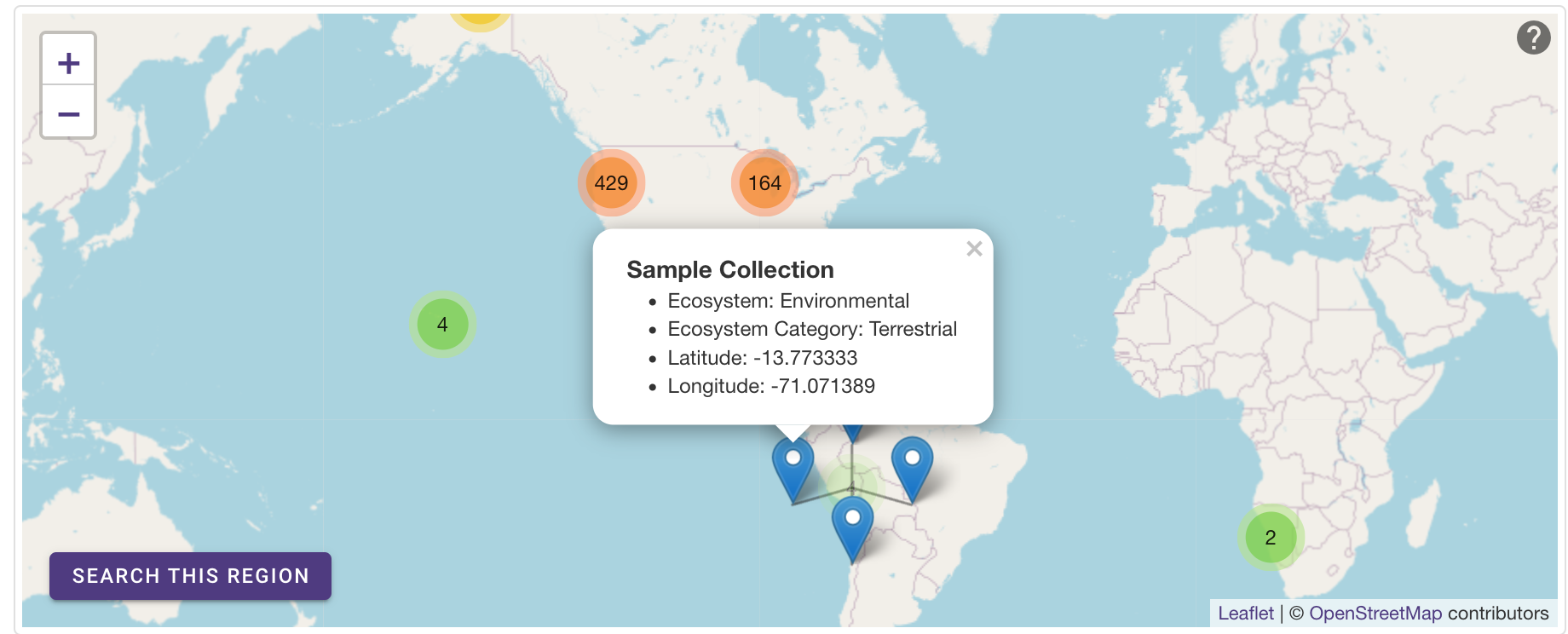Open the green cluster of 4 samples
Viewport: 1568px width, 634px height.
click(442, 325)
